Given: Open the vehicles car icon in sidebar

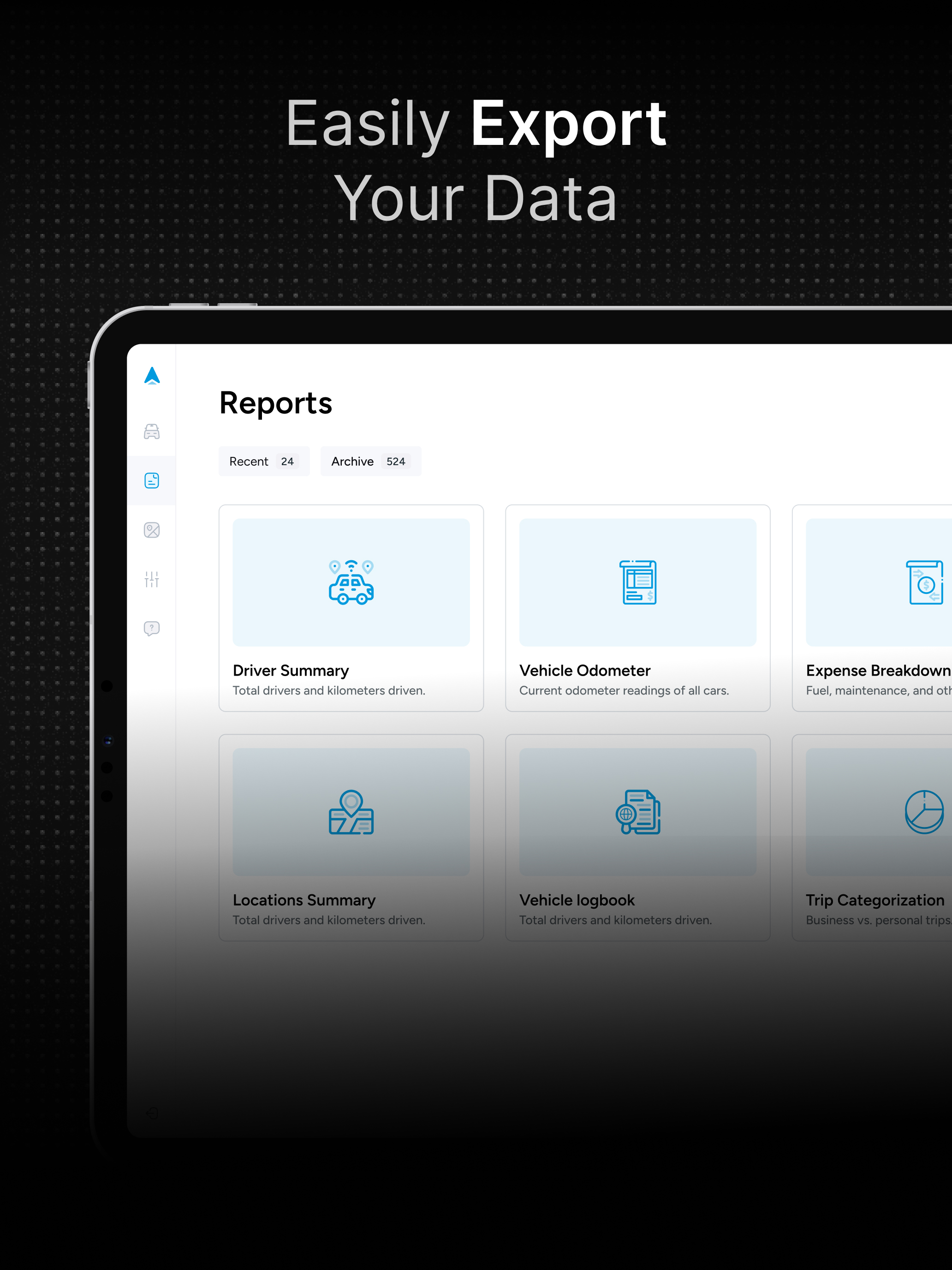Looking at the screenshot, I should [151, 431].
